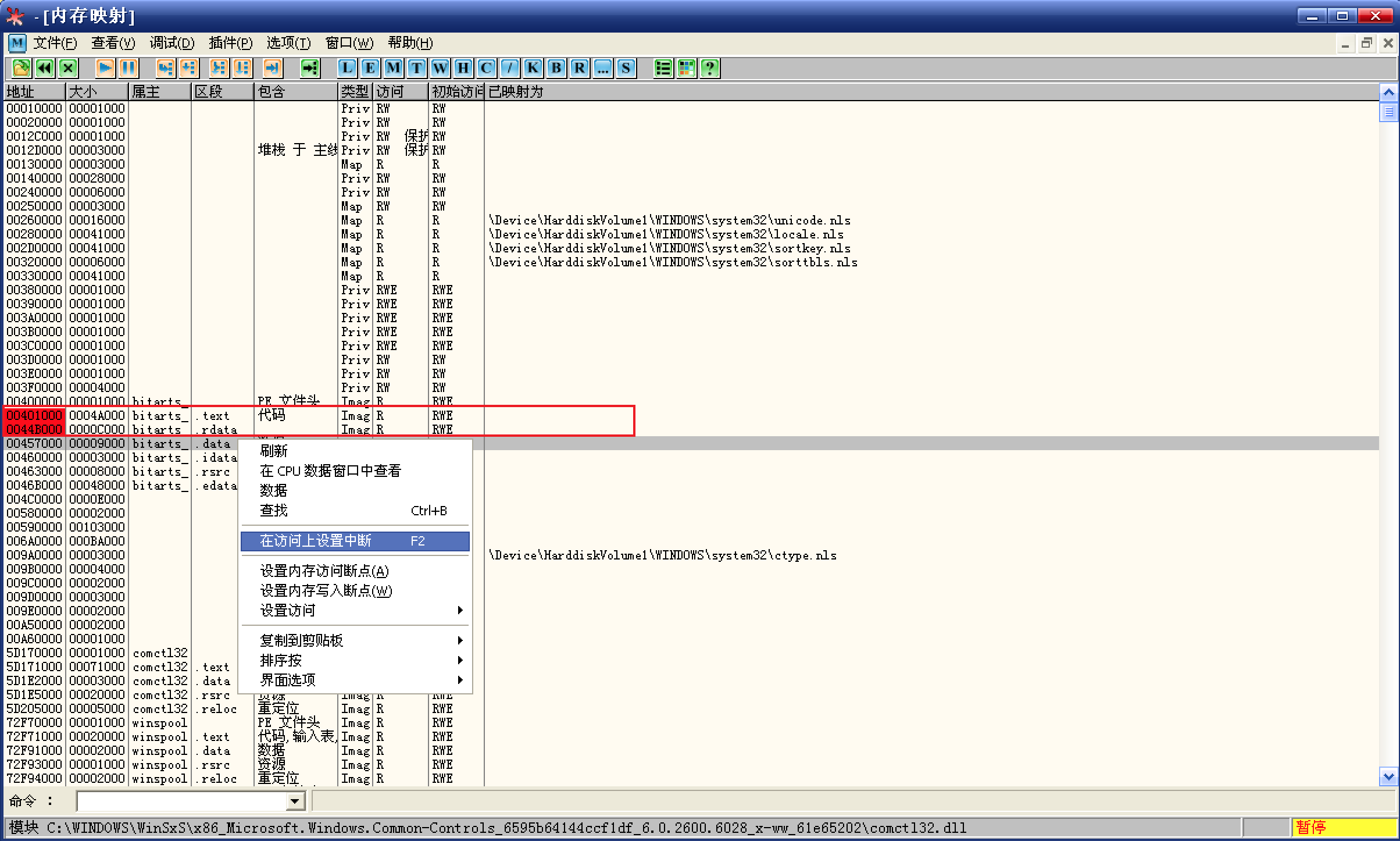Click the 大小 column header
The width and height of the screenshot is (1400, 841).
pyautogui.click(x=97, y=92)
